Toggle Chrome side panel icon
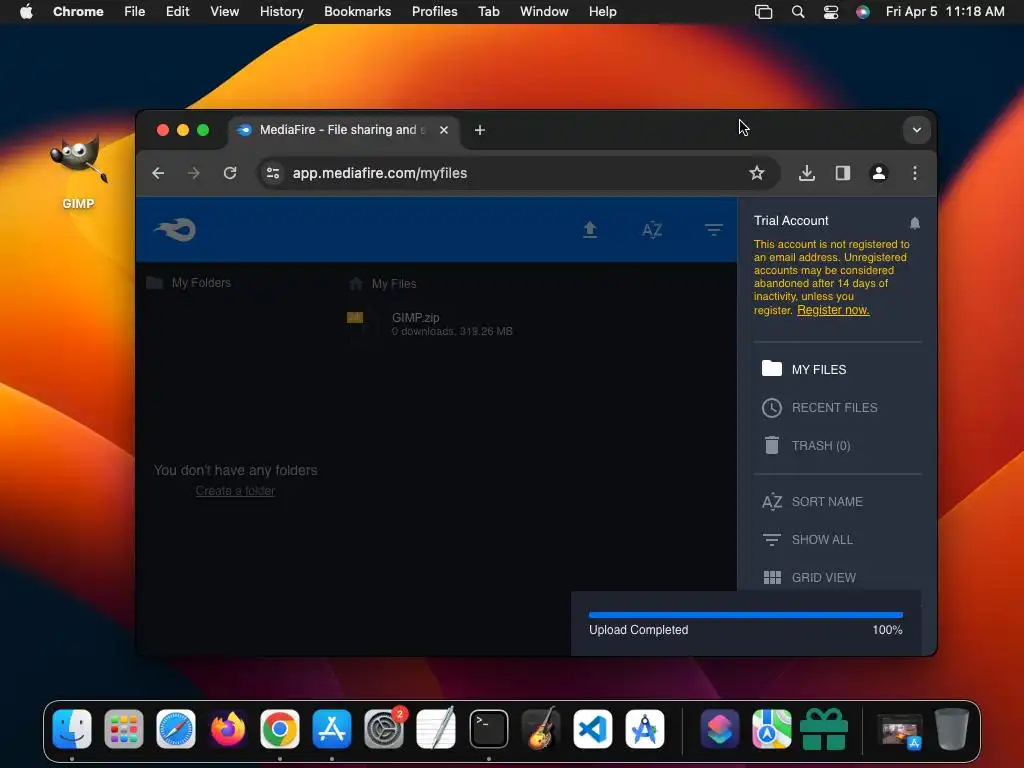 point(842,173)
